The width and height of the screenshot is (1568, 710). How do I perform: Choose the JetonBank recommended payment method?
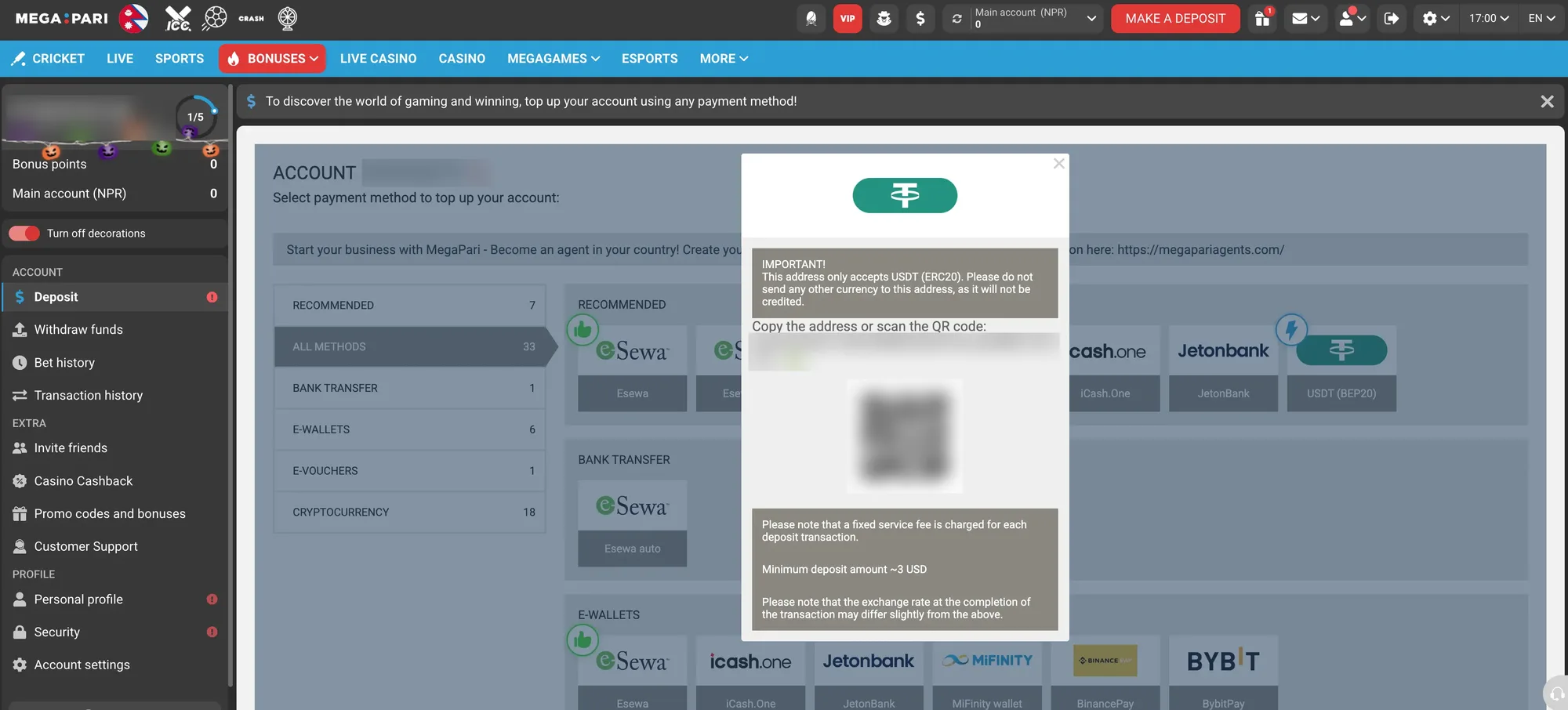[x=1223, y=368]
